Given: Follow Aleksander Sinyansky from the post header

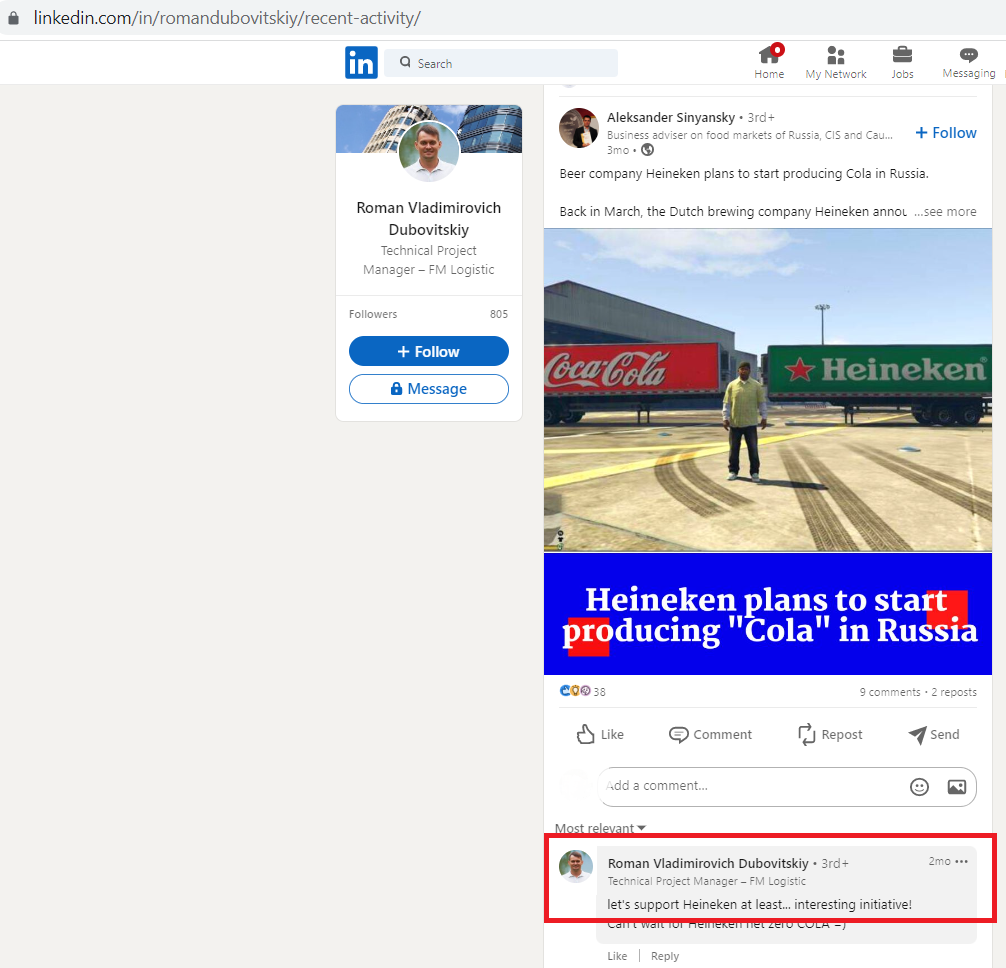Looking at the screenshot, I should point(946,133).
